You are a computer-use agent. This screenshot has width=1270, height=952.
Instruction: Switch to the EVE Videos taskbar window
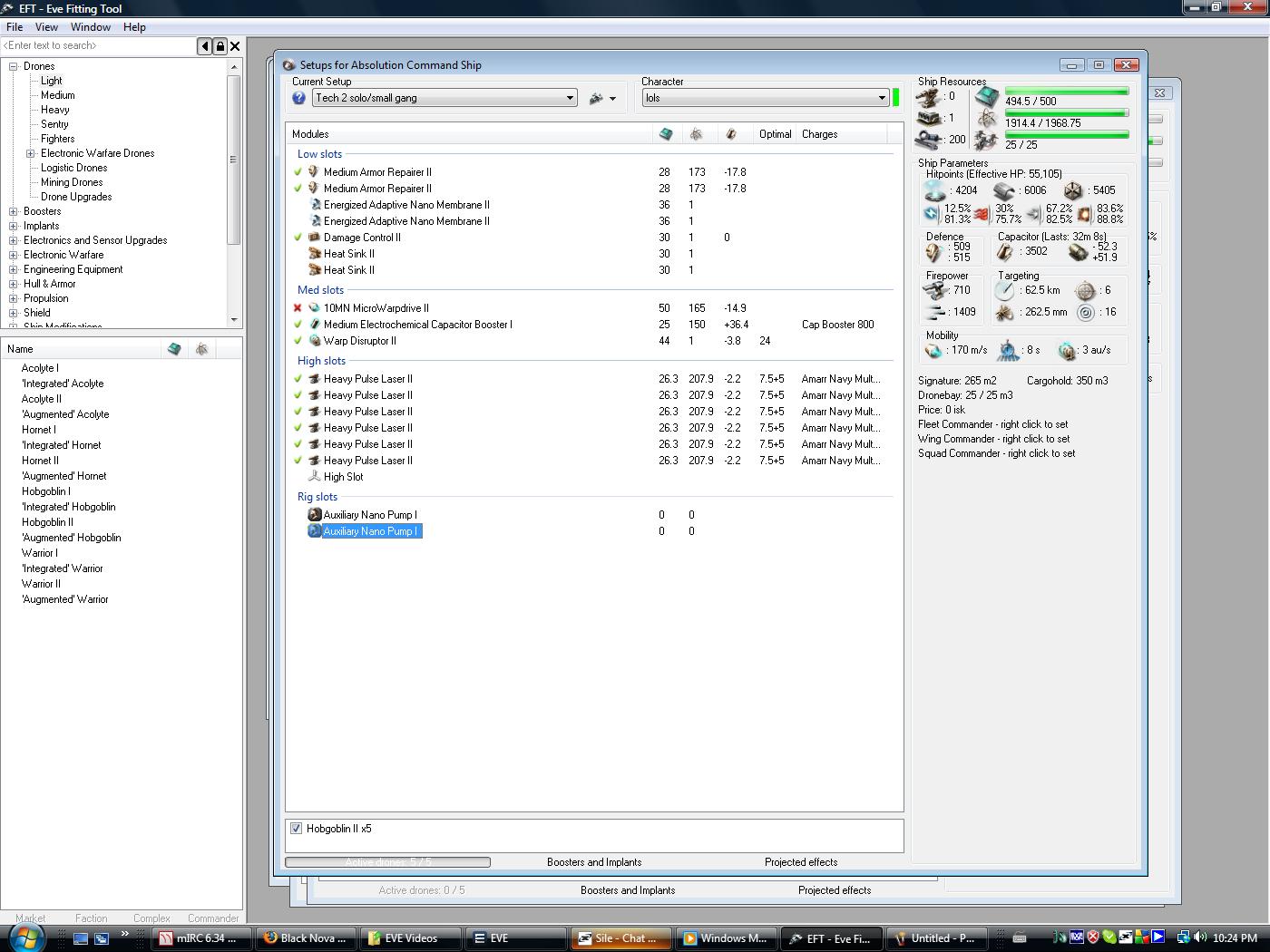(409, 938)
